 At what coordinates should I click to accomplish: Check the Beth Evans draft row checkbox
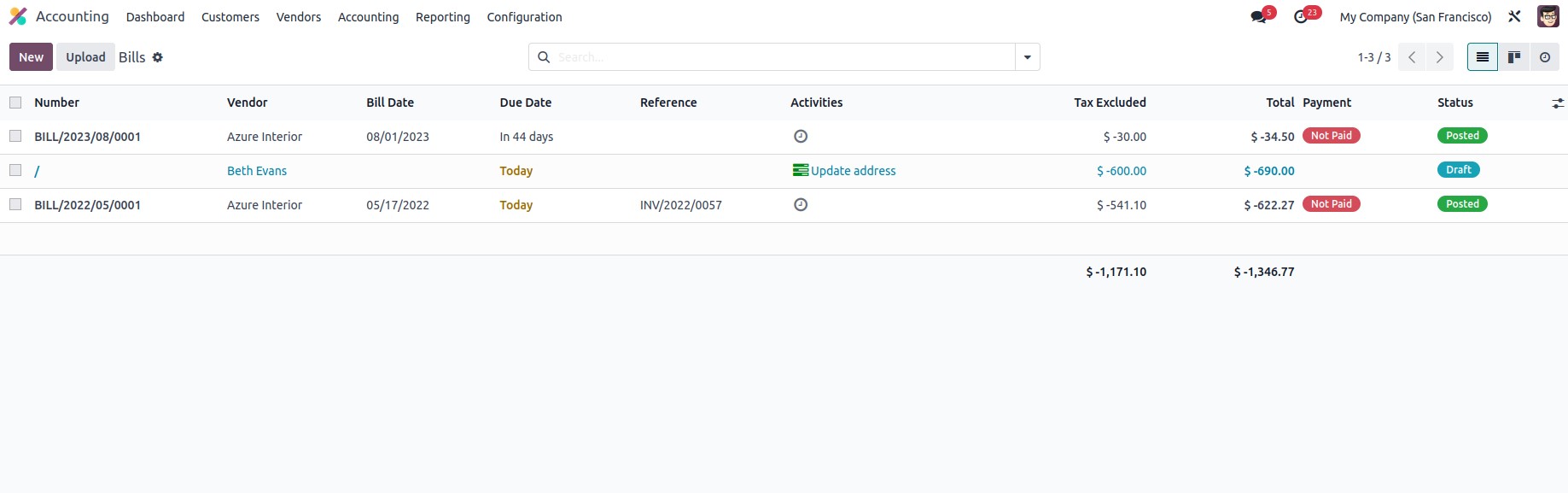[x=15, y=170]
